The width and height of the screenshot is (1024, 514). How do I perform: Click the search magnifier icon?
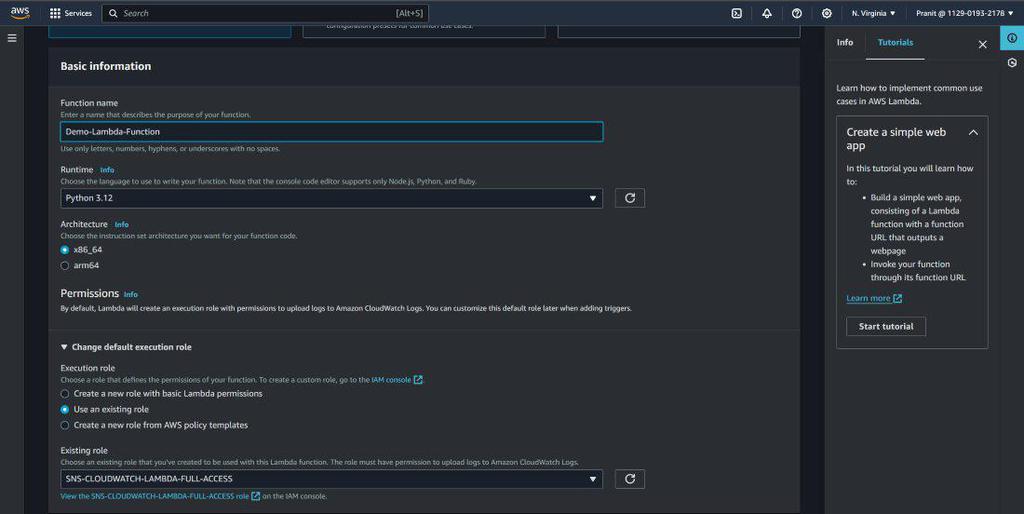click(113, 13)
